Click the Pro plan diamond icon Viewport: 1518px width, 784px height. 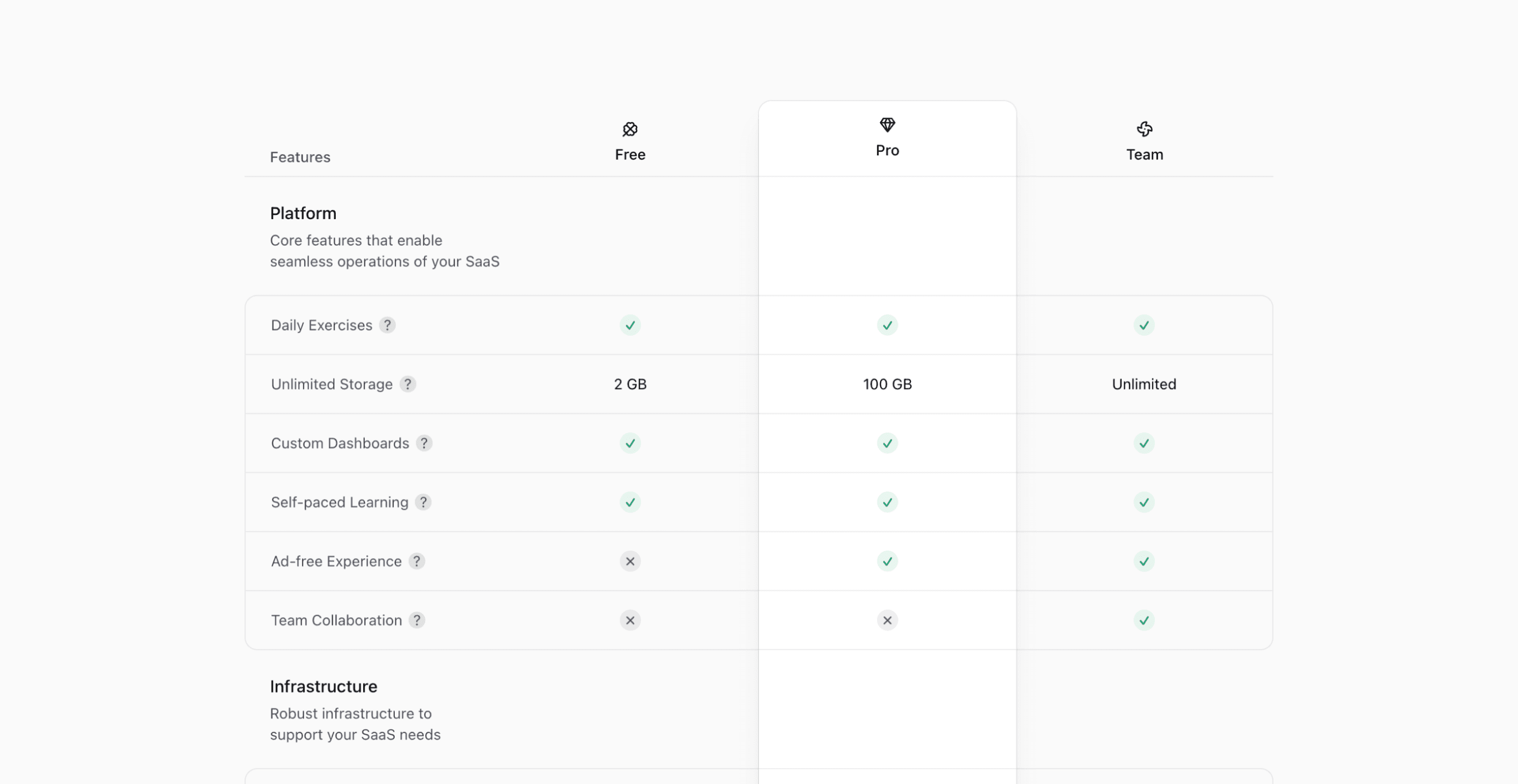[x=887, y=125]
